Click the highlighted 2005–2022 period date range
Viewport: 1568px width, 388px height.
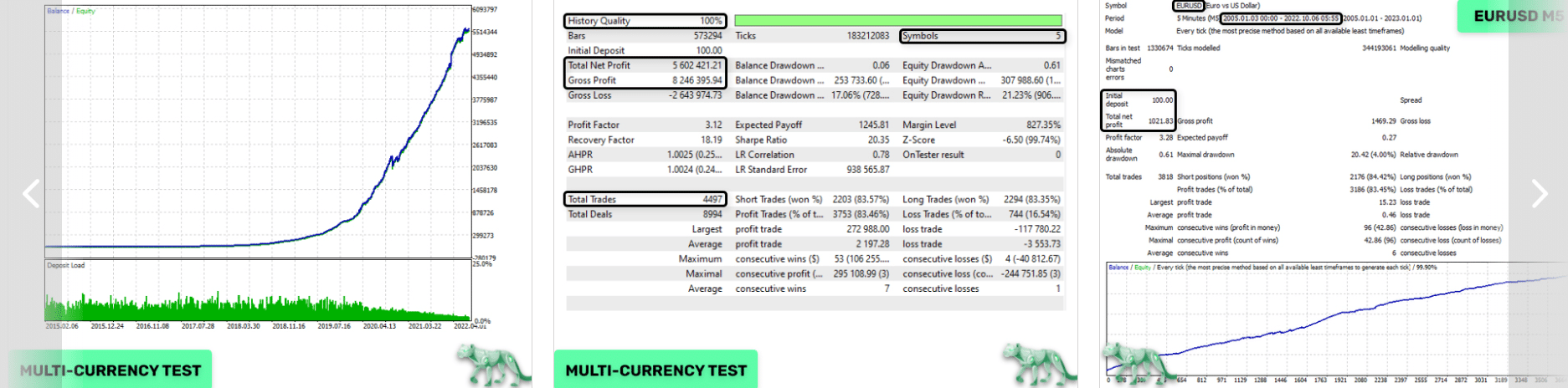click(1280, 18)
